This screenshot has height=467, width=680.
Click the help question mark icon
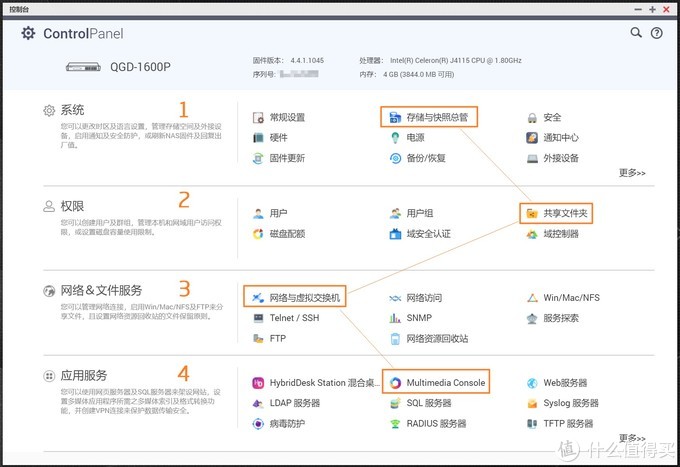657,33
